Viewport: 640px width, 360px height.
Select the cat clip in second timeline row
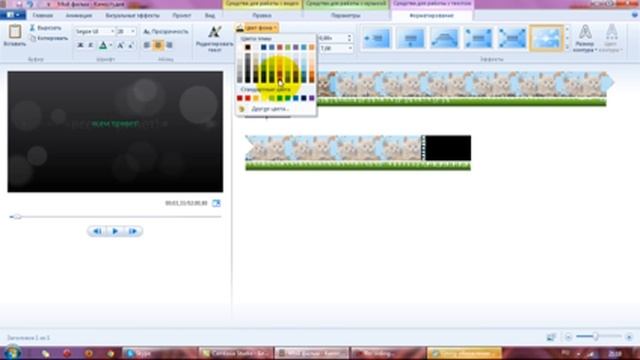click(333, 148)
